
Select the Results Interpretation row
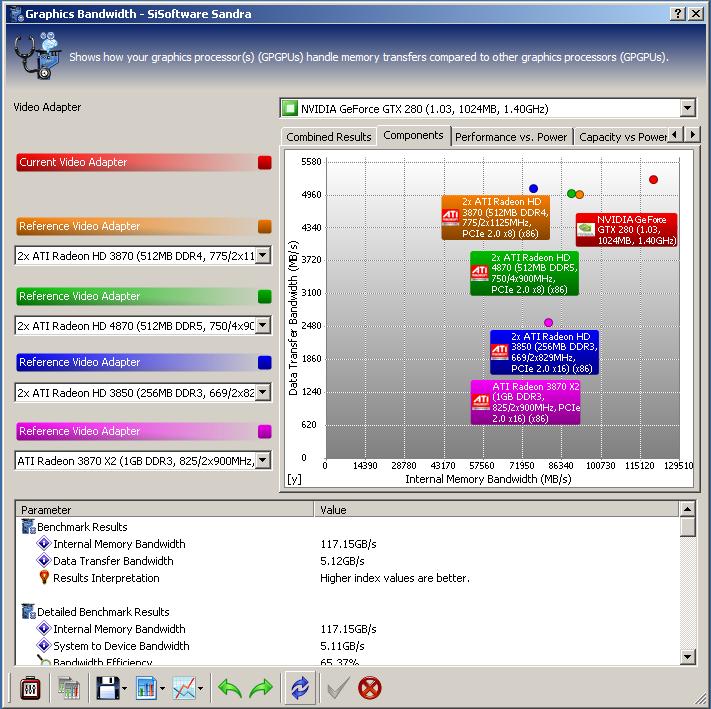pyautogui.click(x=348, y=578)
